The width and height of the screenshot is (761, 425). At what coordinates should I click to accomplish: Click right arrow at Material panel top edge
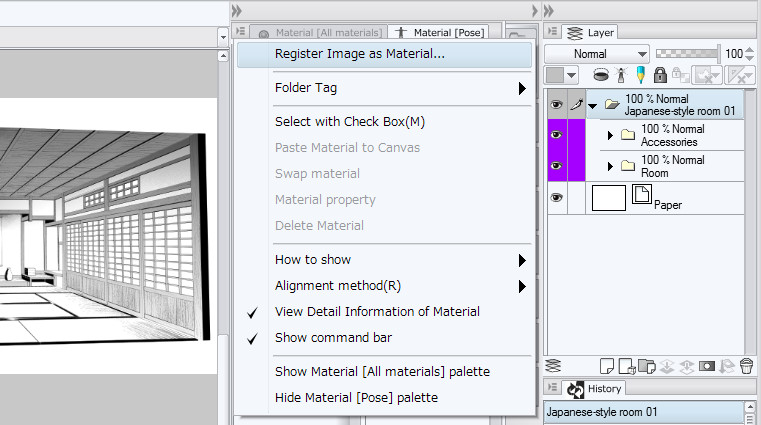coord(534,11)
